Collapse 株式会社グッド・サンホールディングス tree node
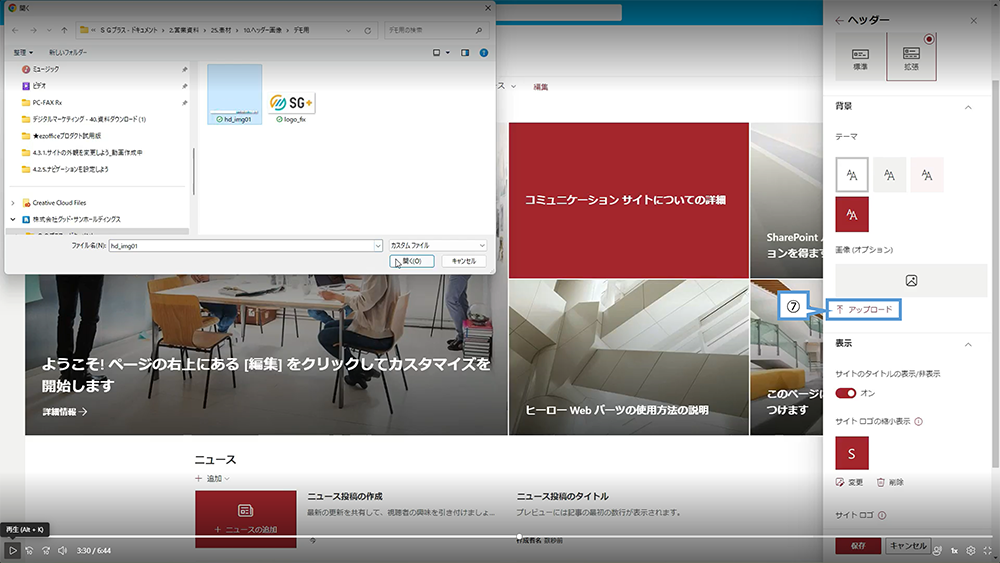This screenshot has width=1000, height=563. 13,219
